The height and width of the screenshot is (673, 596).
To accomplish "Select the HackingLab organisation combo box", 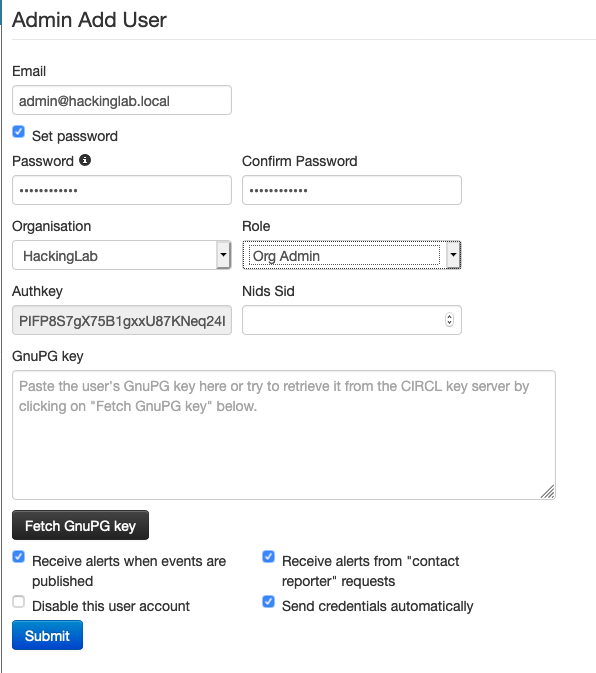I will click(121, 255).
